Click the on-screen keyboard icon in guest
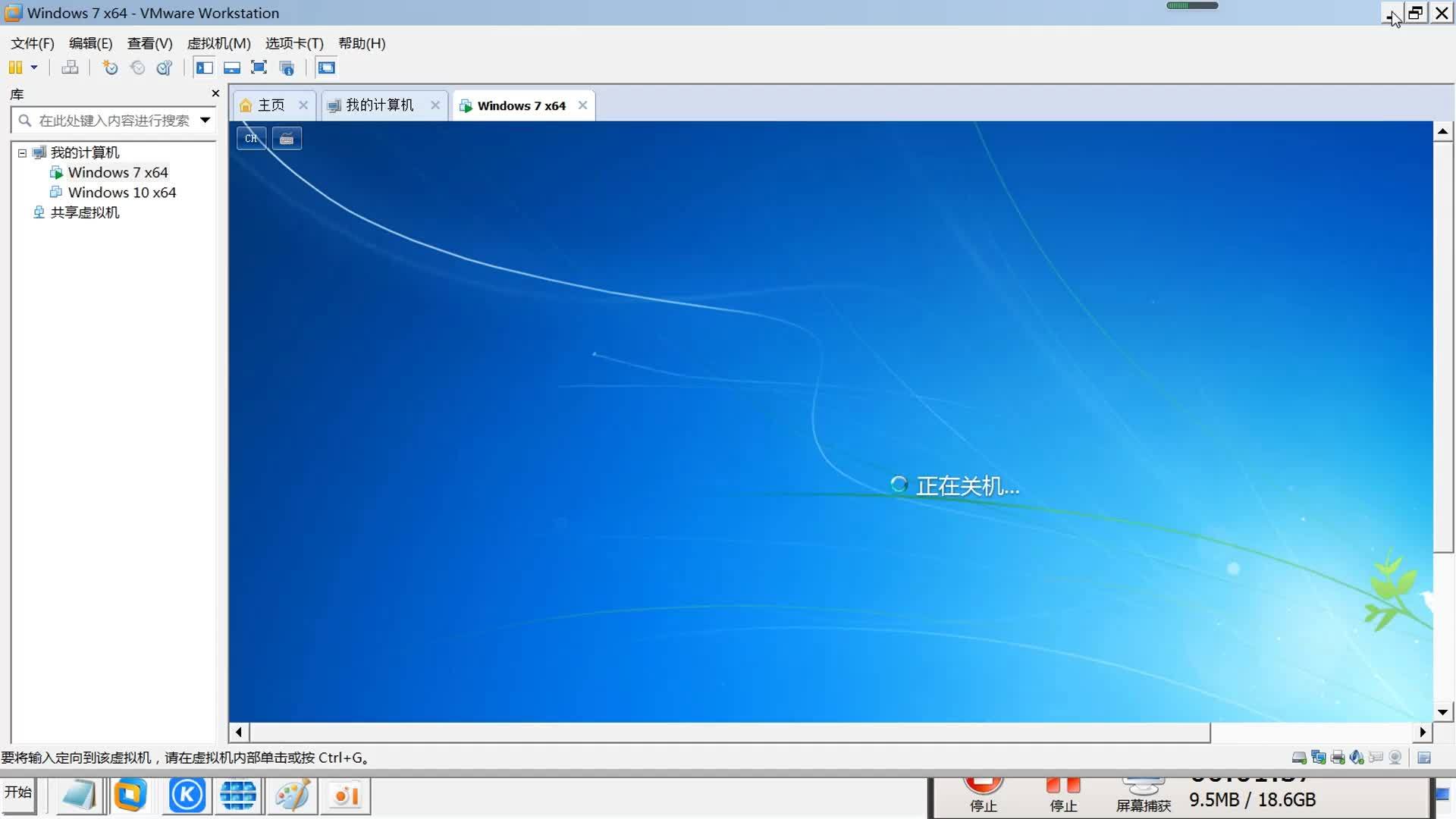This screenshot has height=819, width=1456. 287,139
